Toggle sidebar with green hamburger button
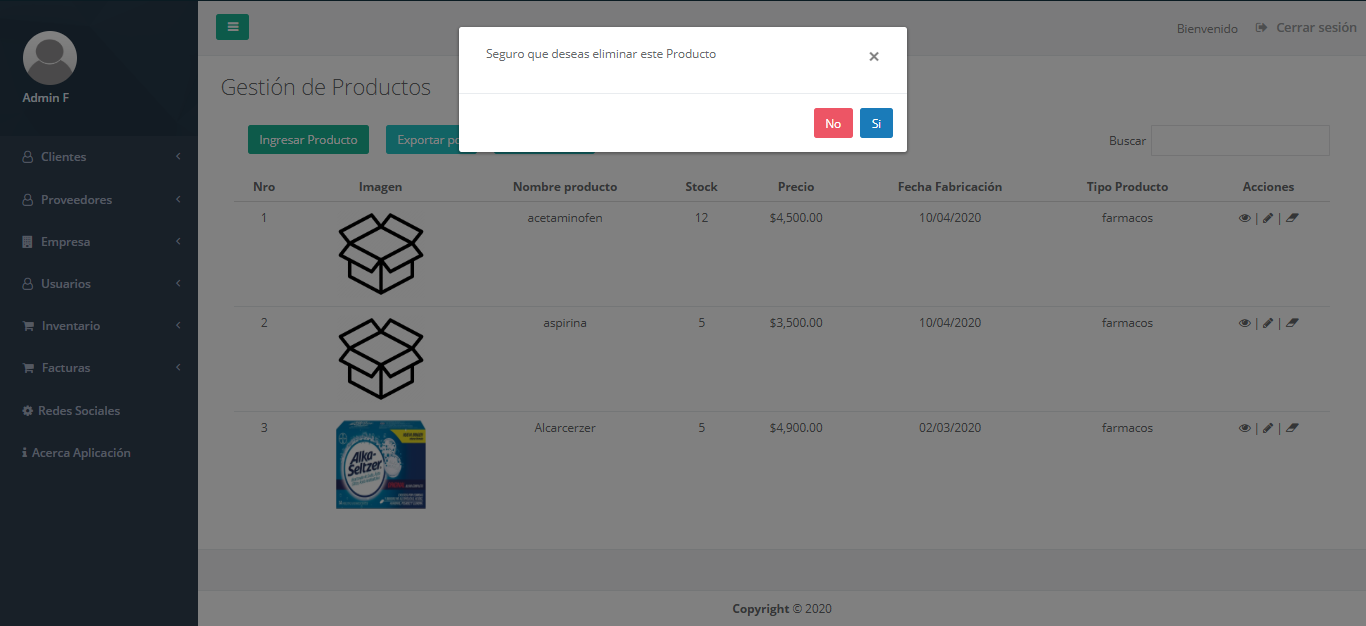The height and width of the screenshot is (626, 1366). point(232,27)
